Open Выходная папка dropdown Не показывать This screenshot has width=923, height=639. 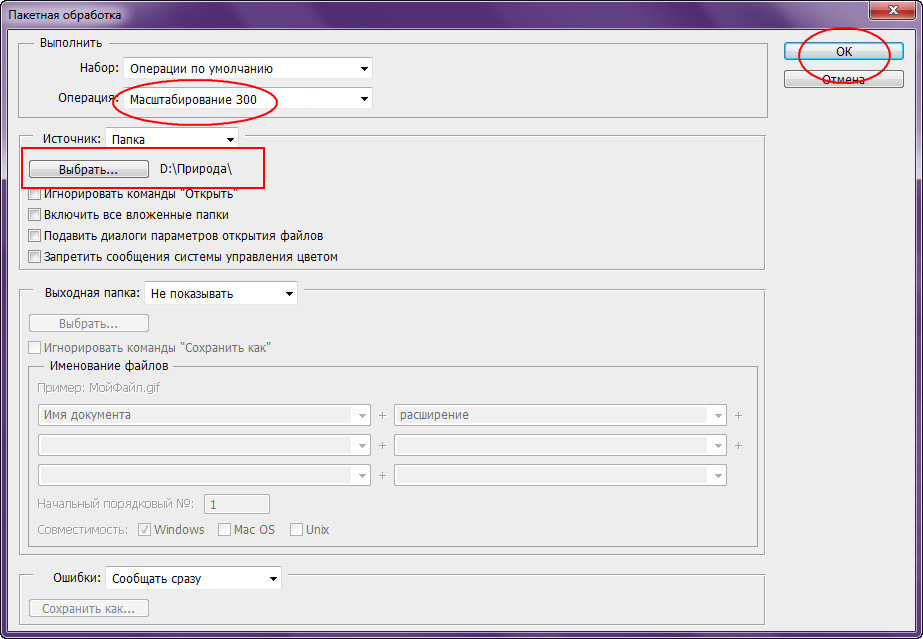coord(221,294)
